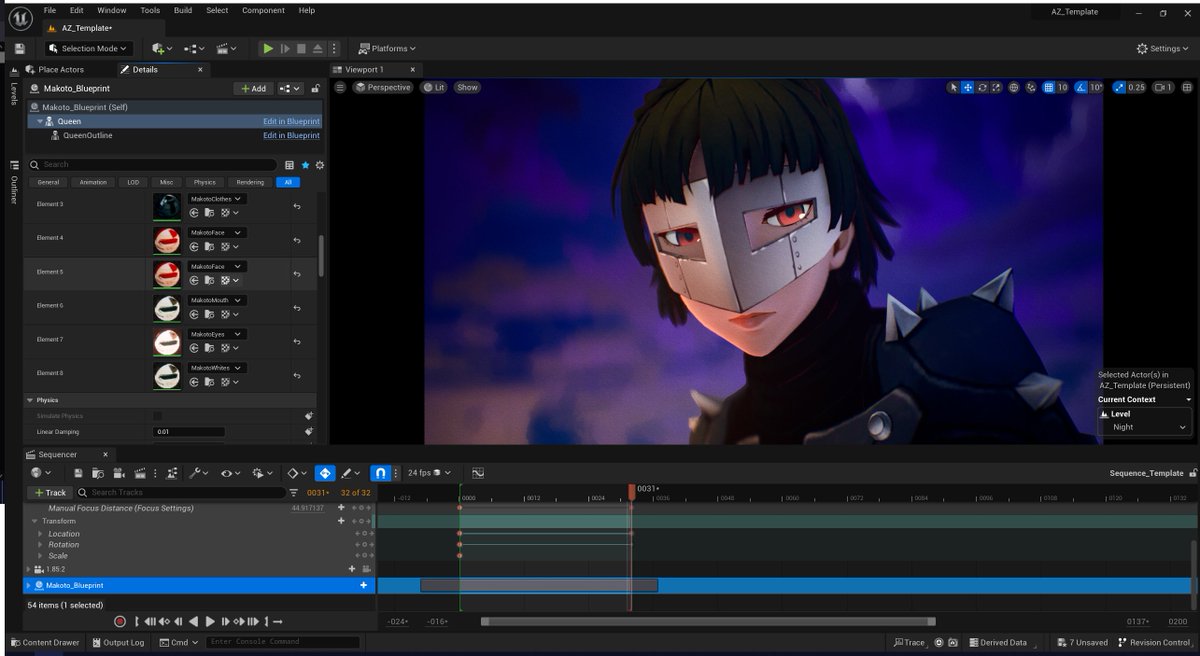Start Play in Editor with green arrow

268,48
